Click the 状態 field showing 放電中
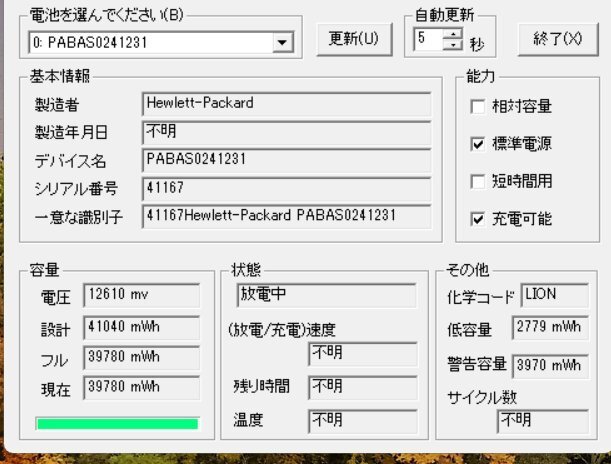Image resolution: width=611 pixels, height=464 pixels. coord(327,295)
